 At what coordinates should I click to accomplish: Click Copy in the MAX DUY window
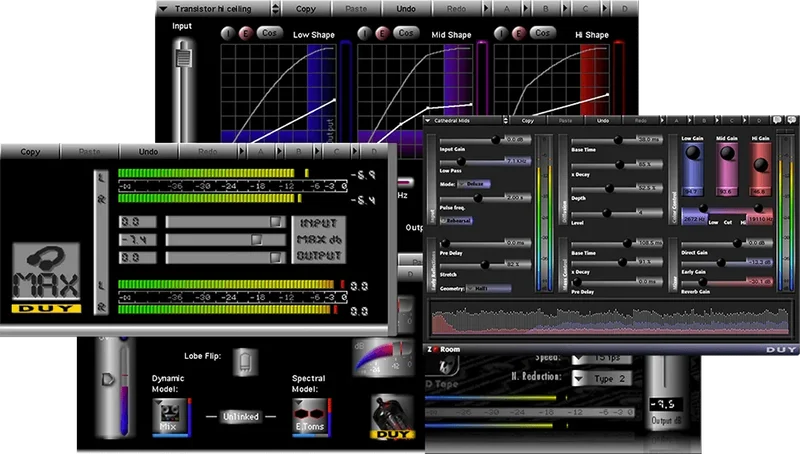30,152
